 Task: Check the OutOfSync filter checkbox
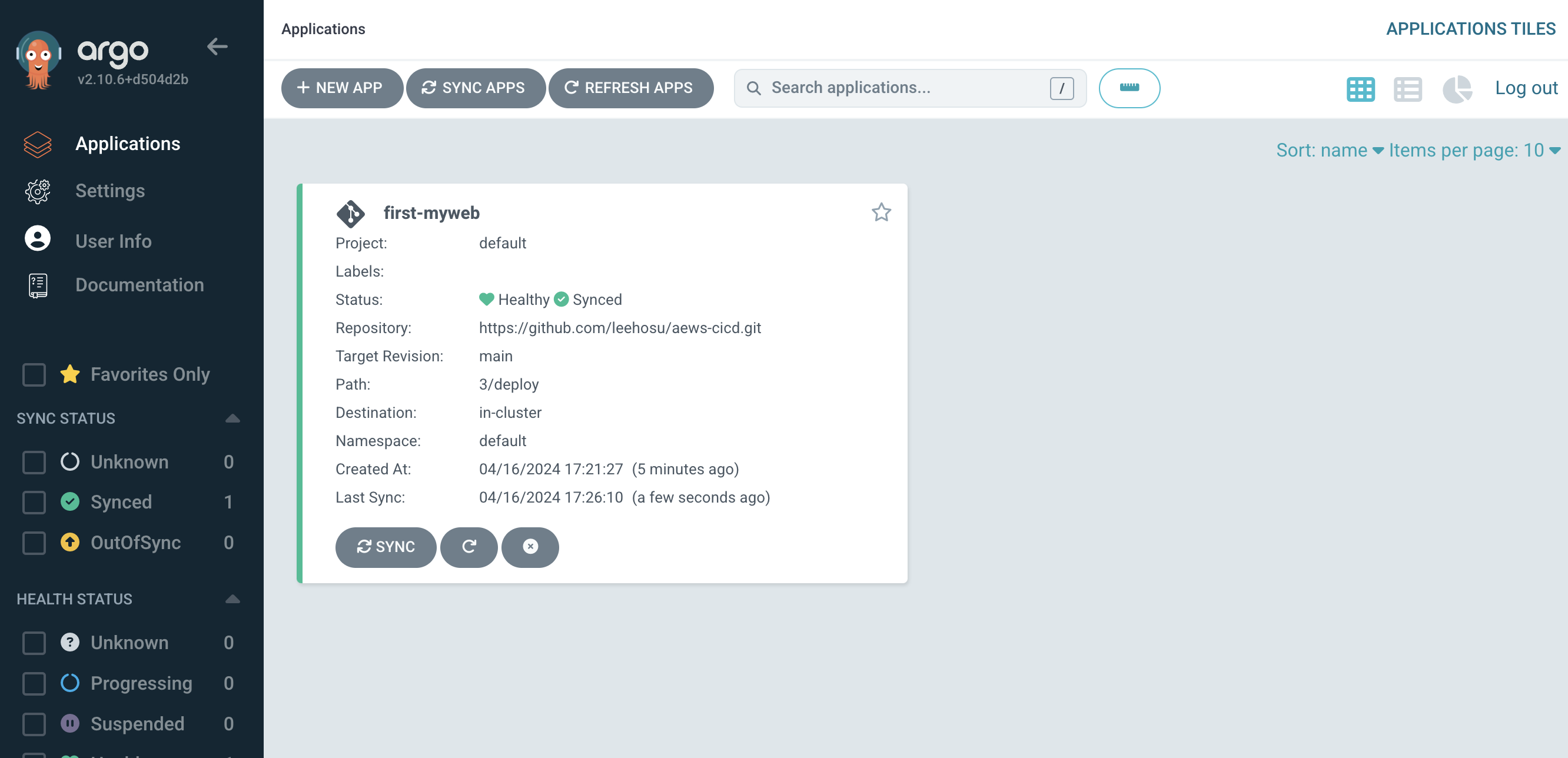(x=34, y=543)
